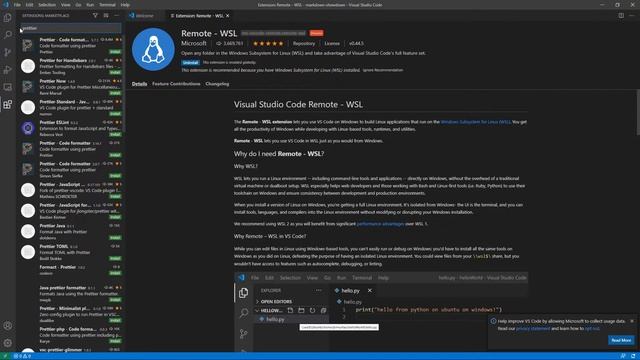Select the Details tab

coord(139,84)
